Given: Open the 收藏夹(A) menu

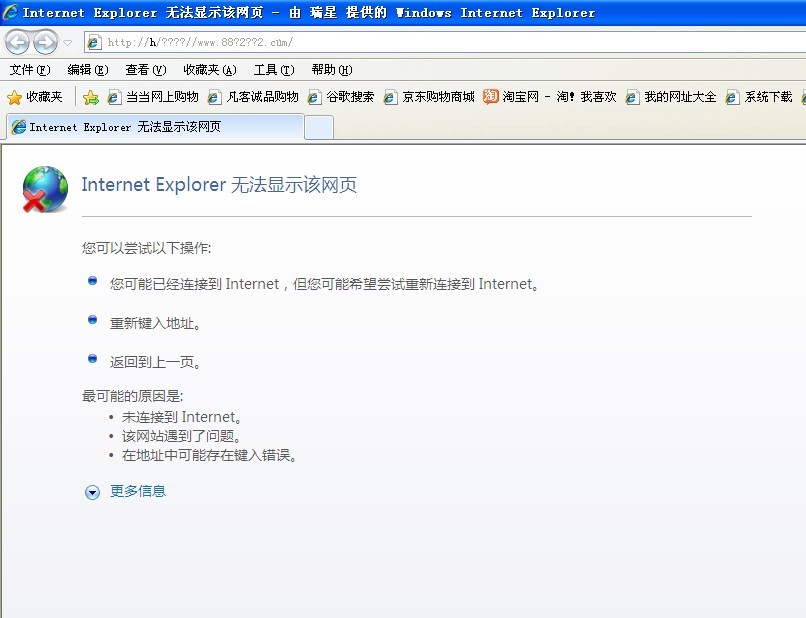Looking at the screenshot, I should coord(210,70).
